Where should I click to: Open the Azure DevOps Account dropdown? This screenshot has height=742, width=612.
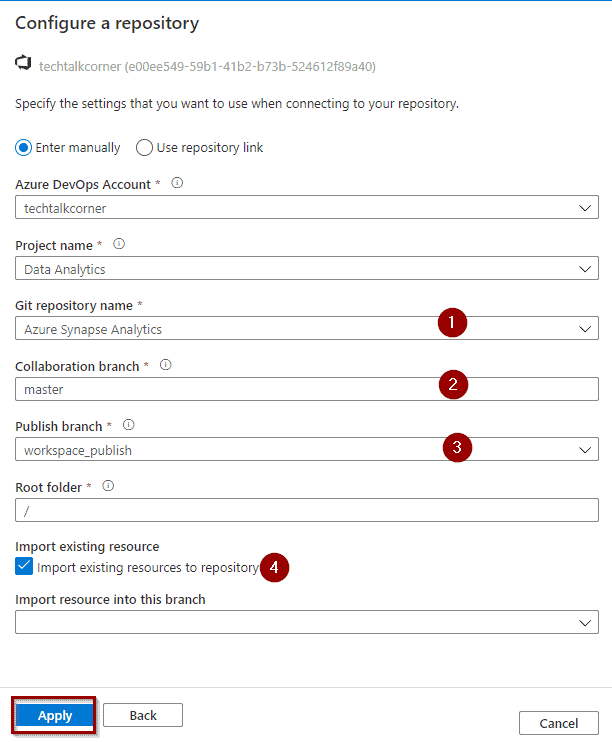tap(307, 207)
